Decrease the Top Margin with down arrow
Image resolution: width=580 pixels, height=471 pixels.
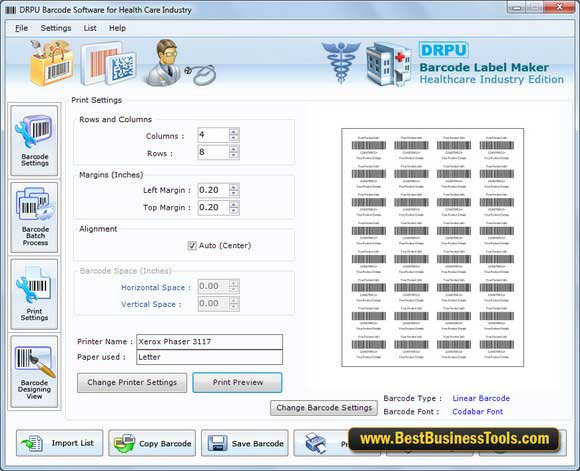pos(234,211)
